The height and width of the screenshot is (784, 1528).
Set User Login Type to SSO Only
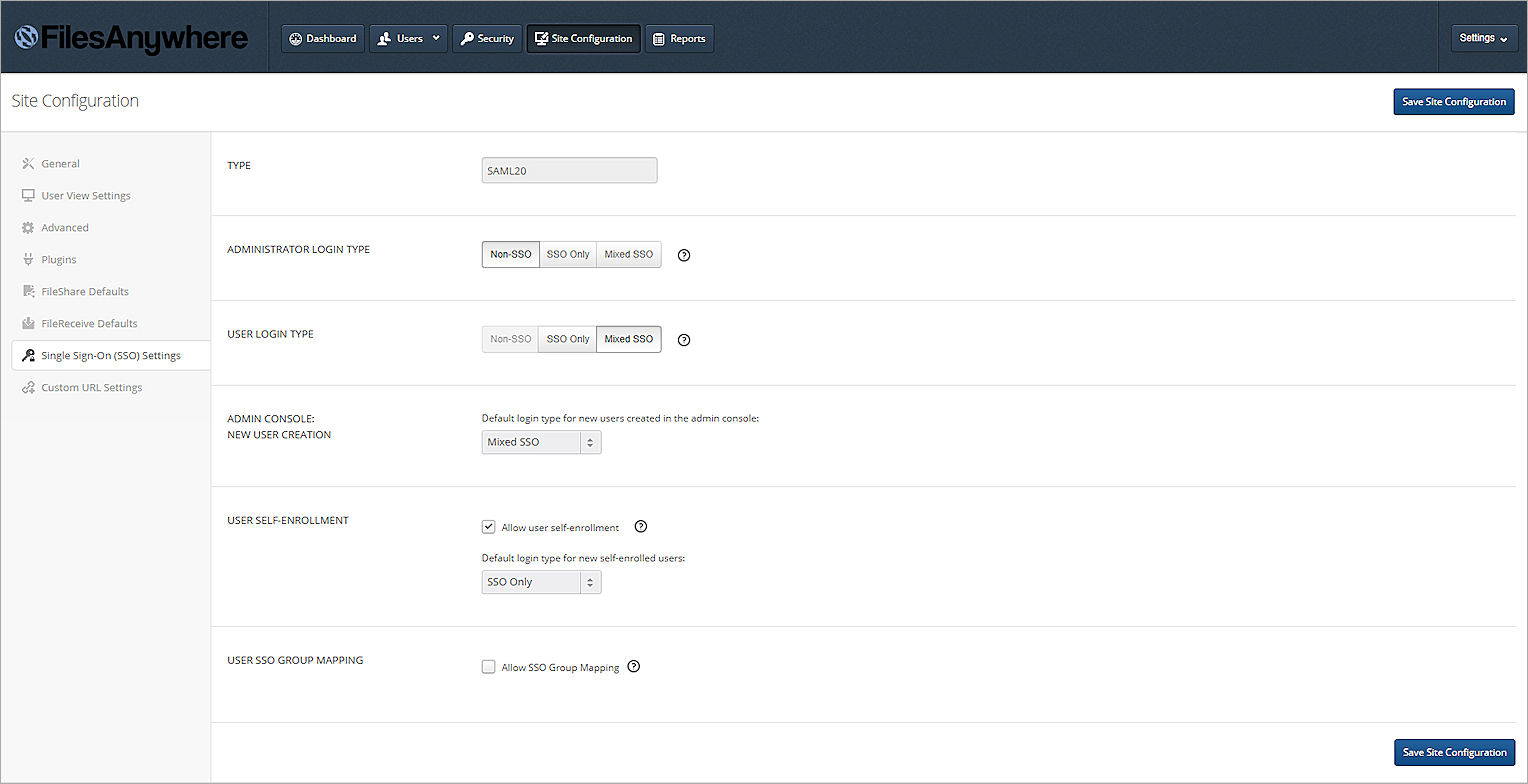click(568, 340)
